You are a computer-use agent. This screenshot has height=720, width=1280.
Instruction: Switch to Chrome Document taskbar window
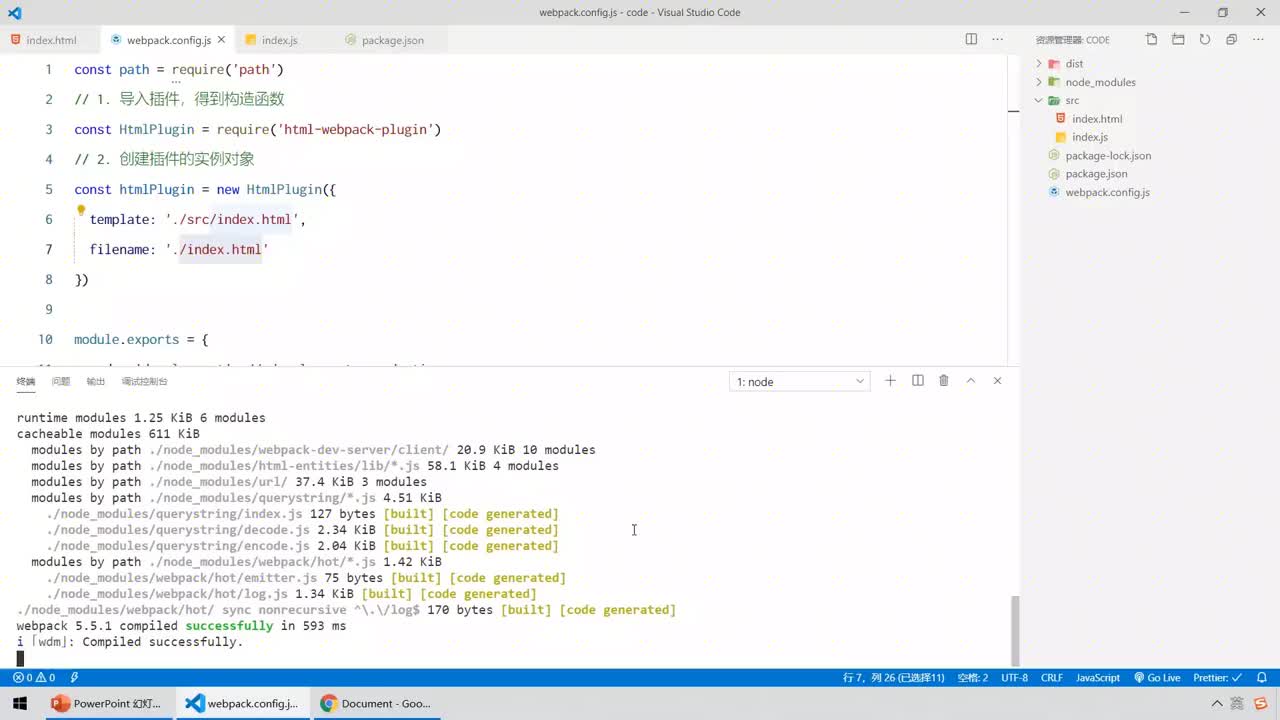pyautogui.click(x=376, y=704)
